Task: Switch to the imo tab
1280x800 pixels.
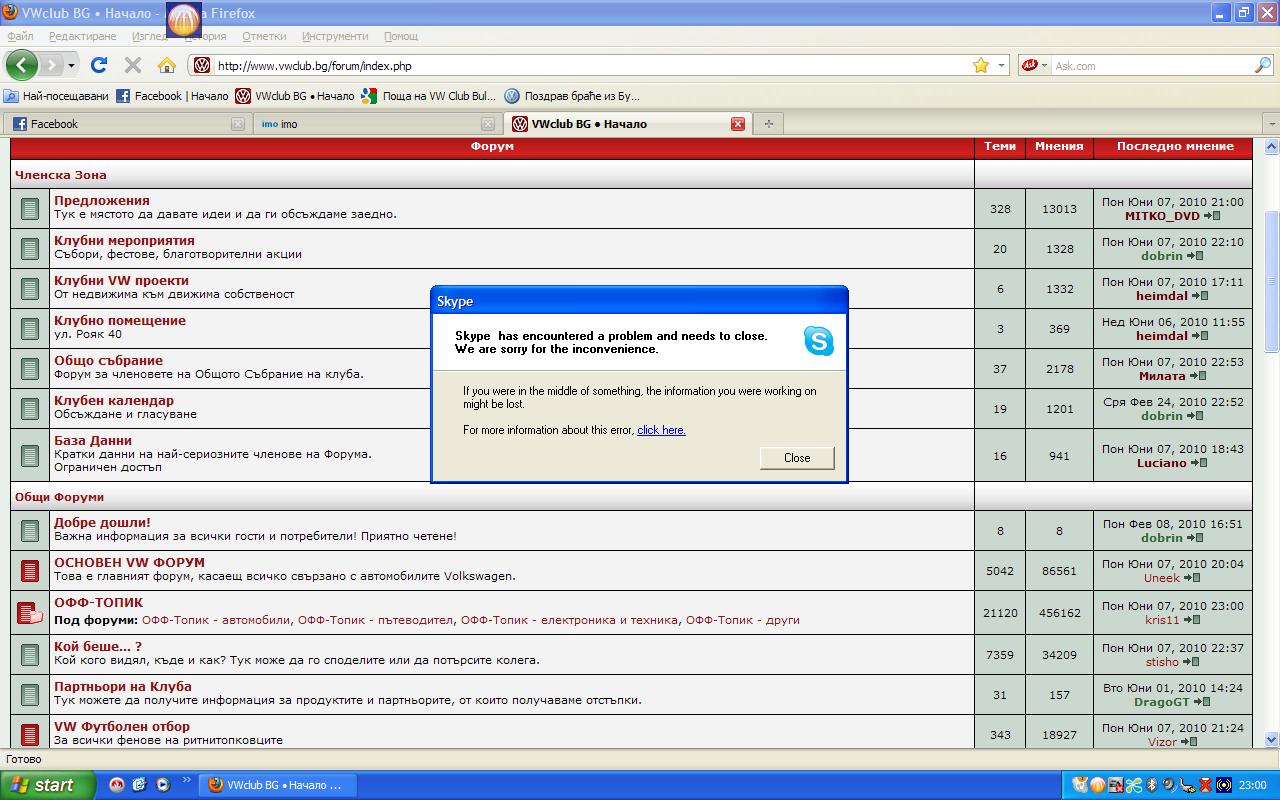Action: click(x=375, y=124)
